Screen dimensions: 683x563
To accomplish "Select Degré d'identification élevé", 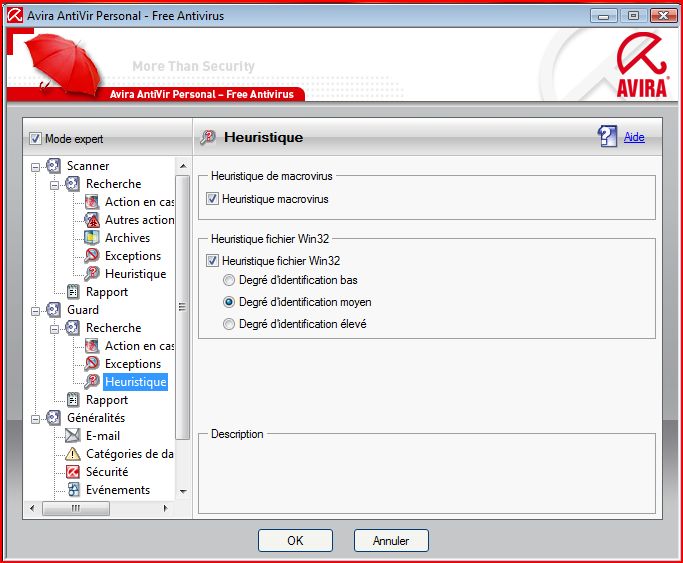I will (x=229, y=324).
